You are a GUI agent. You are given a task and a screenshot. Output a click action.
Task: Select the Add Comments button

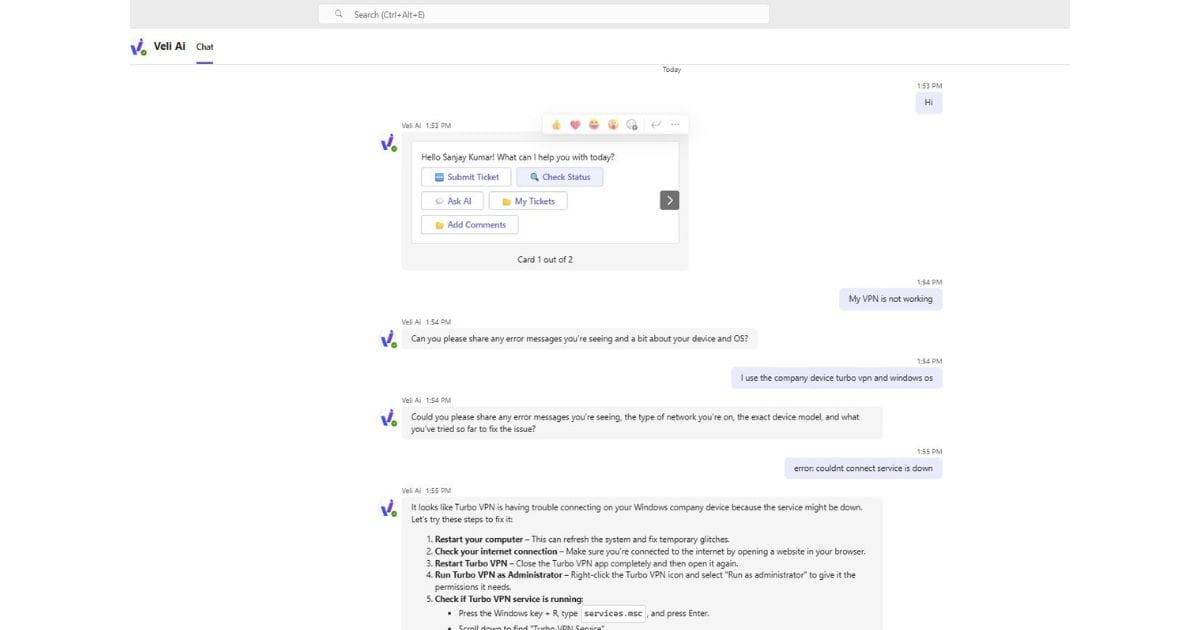coord(470,225)
